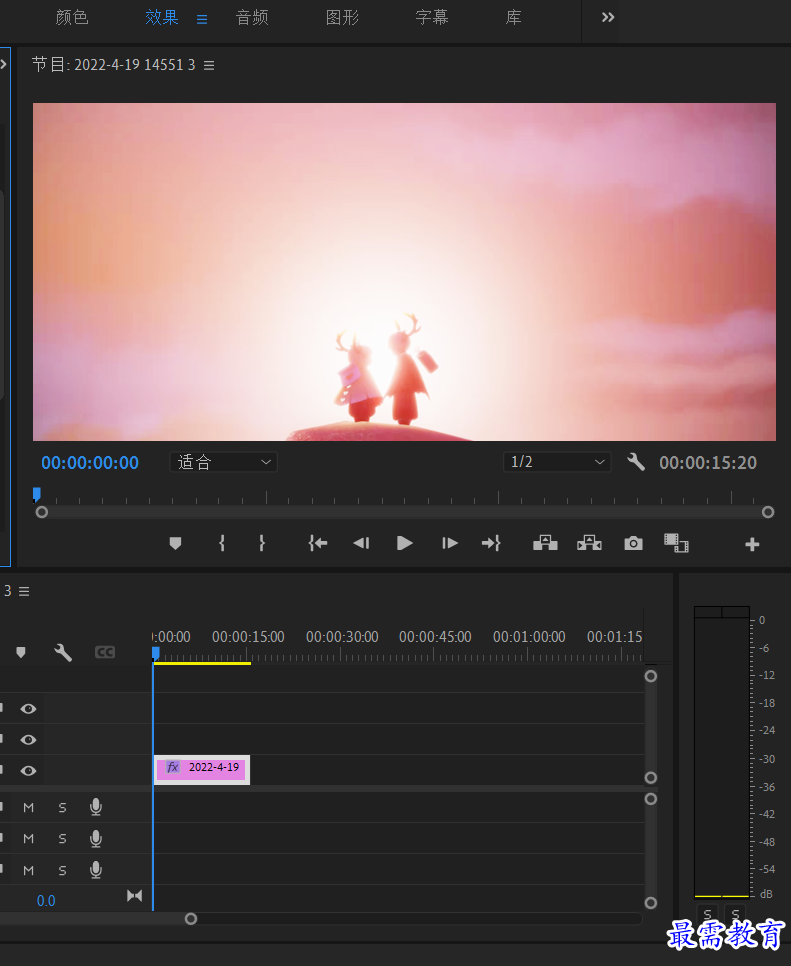Click the fx badge on the clip
Screen dimensions: 791x966
[x=173, y=767]
